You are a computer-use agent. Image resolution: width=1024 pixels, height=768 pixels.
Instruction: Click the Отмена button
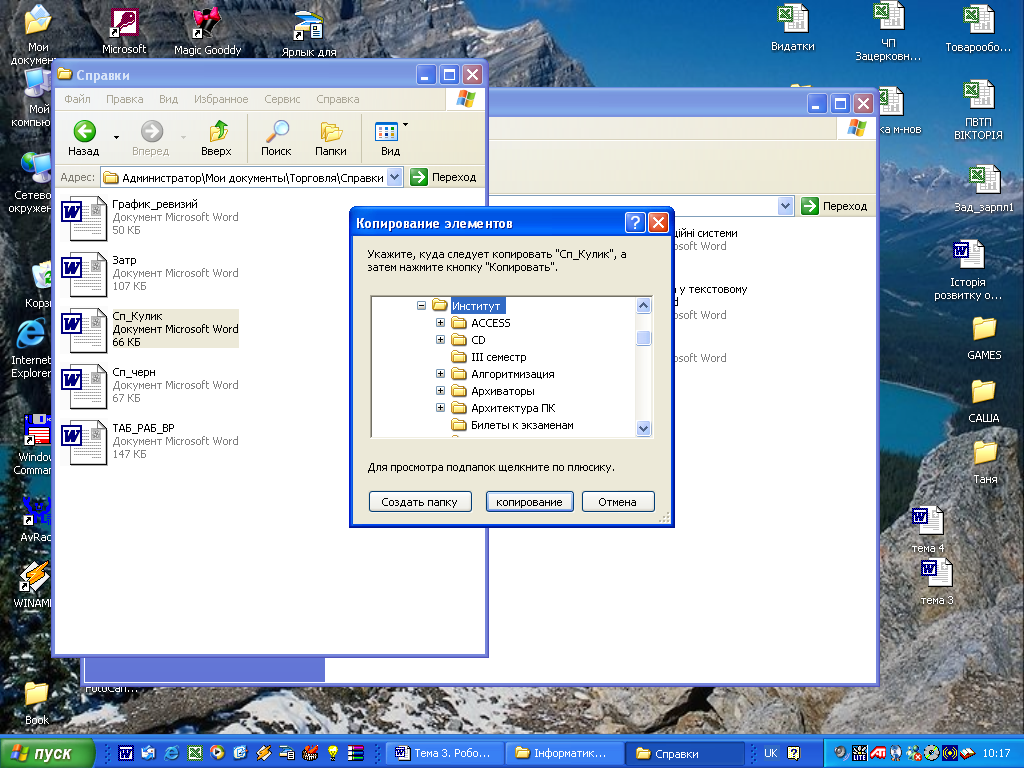618,502
